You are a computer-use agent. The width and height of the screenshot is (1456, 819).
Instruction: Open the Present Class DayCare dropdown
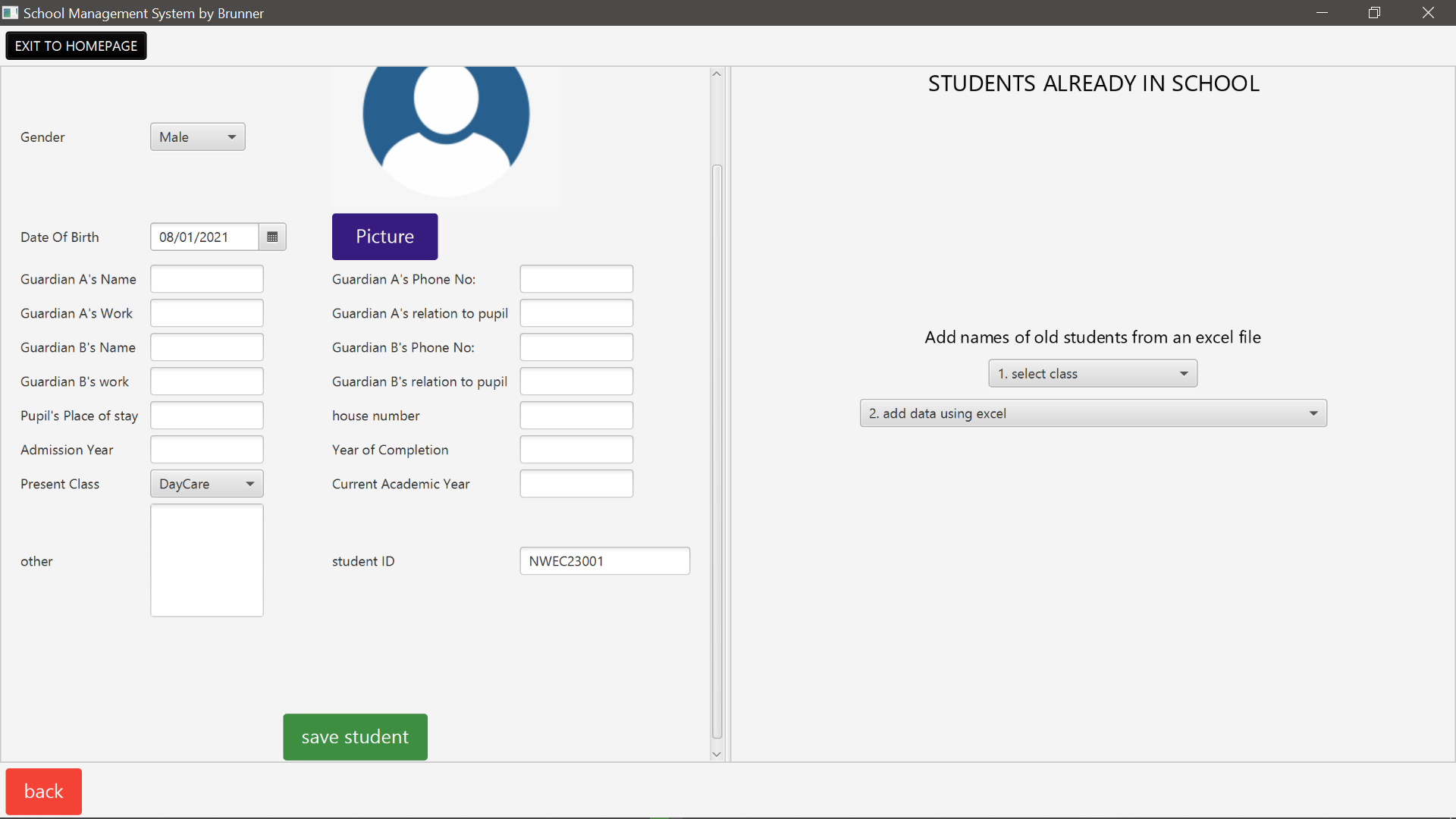(206, 484)
